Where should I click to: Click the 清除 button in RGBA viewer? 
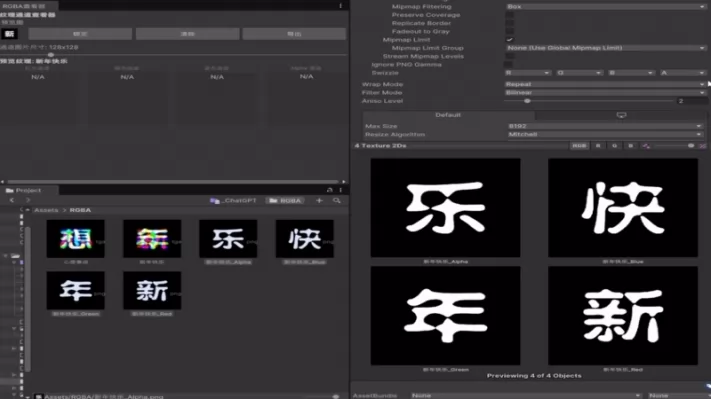[x=187, y=34]
